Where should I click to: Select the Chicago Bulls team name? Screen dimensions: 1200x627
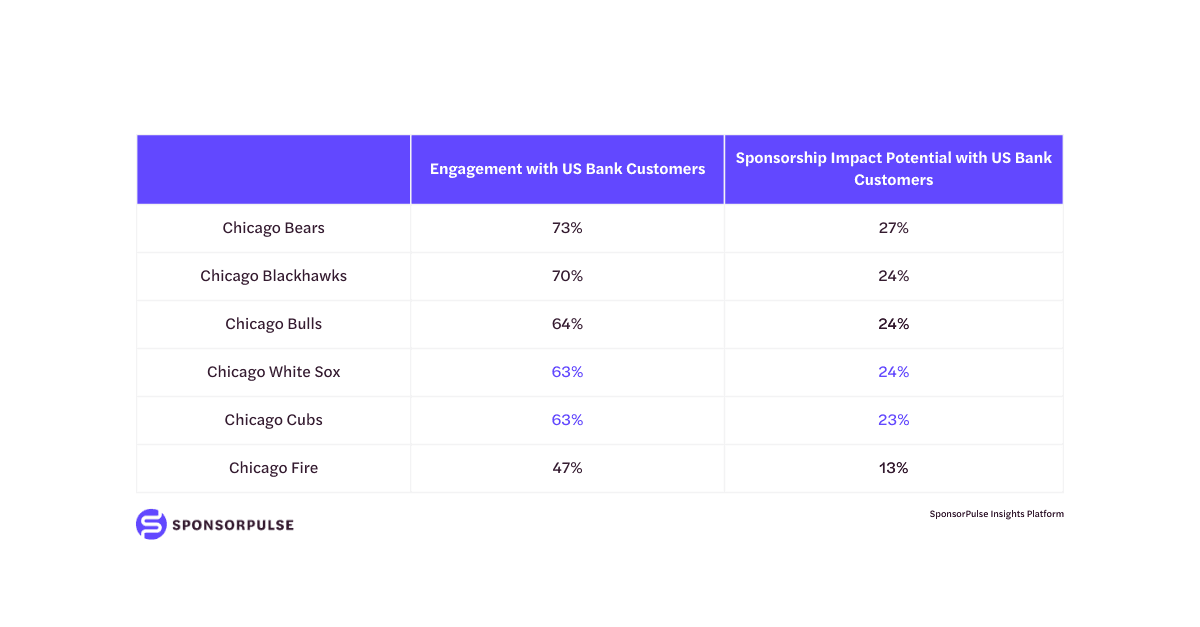tap(273, 324)
